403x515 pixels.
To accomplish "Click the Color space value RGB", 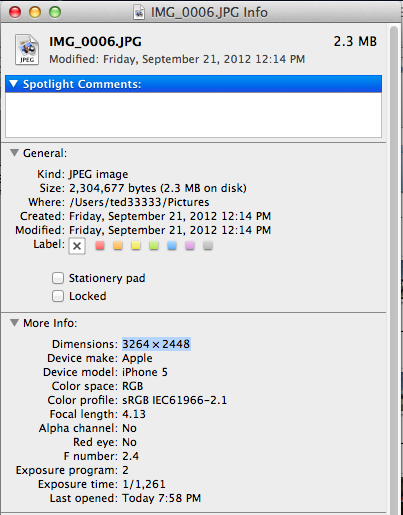I will point(132,386).
